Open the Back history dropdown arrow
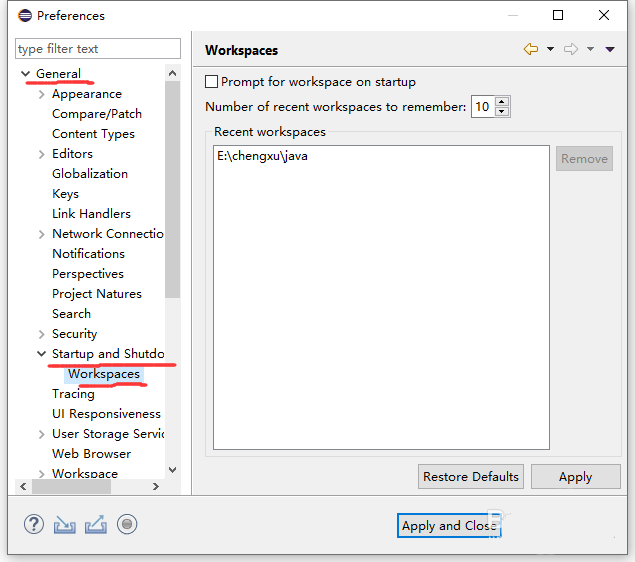The height and width of the screenshot is (562, 635). point(550,49)
